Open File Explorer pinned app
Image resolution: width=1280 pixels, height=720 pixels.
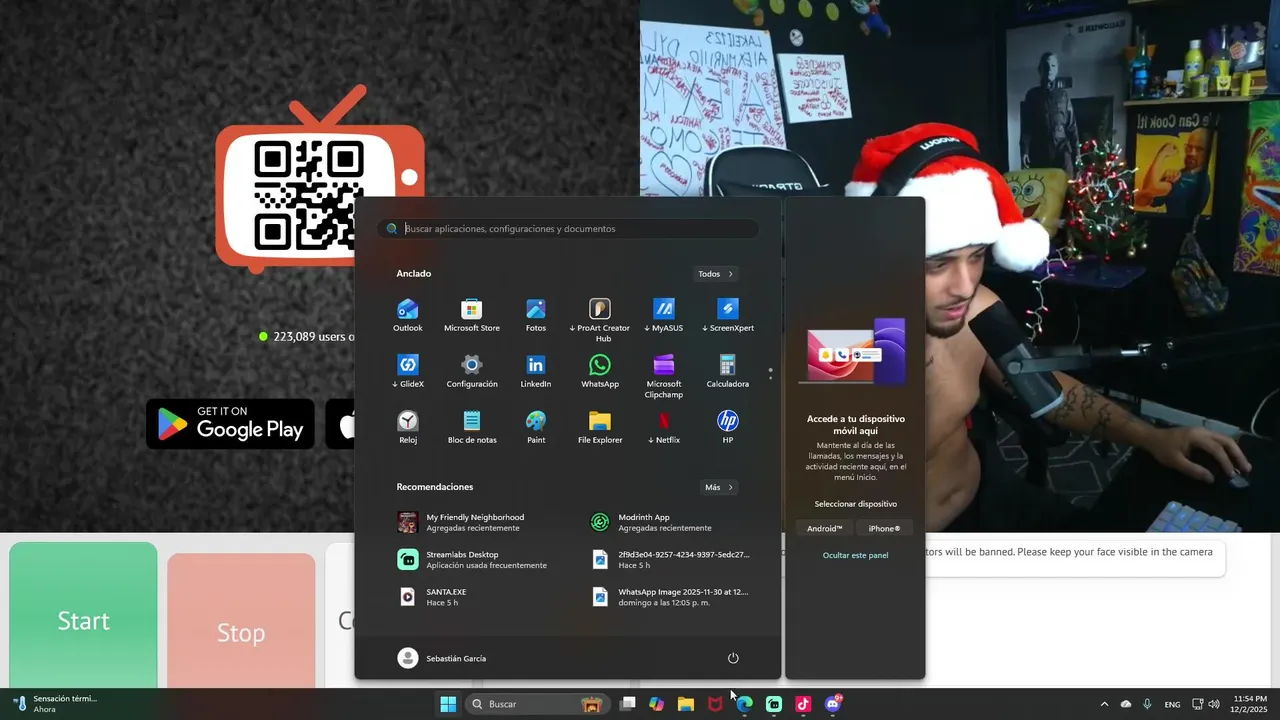click(x=600, y=427)
